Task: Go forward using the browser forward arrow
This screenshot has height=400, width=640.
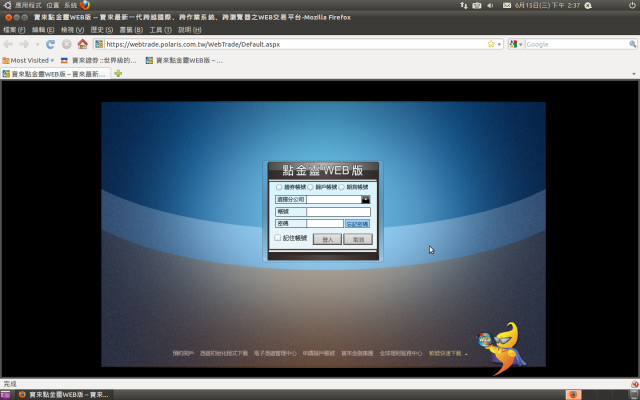Action: click(24, 44)
